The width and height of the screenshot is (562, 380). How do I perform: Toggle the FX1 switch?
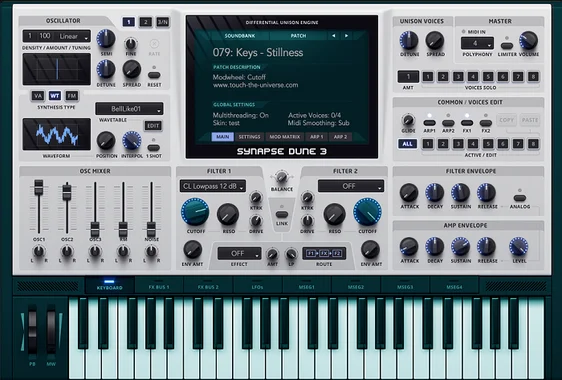pyautogui.click(x=467, y=123)
